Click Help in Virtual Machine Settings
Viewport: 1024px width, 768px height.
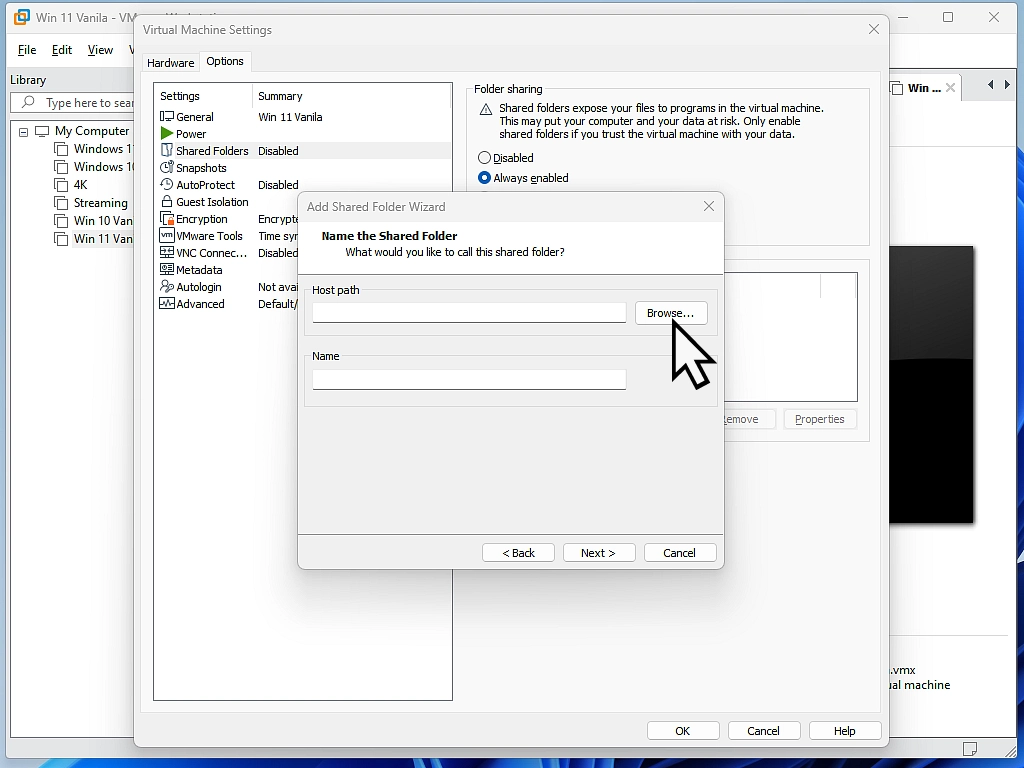click(844, 731)
